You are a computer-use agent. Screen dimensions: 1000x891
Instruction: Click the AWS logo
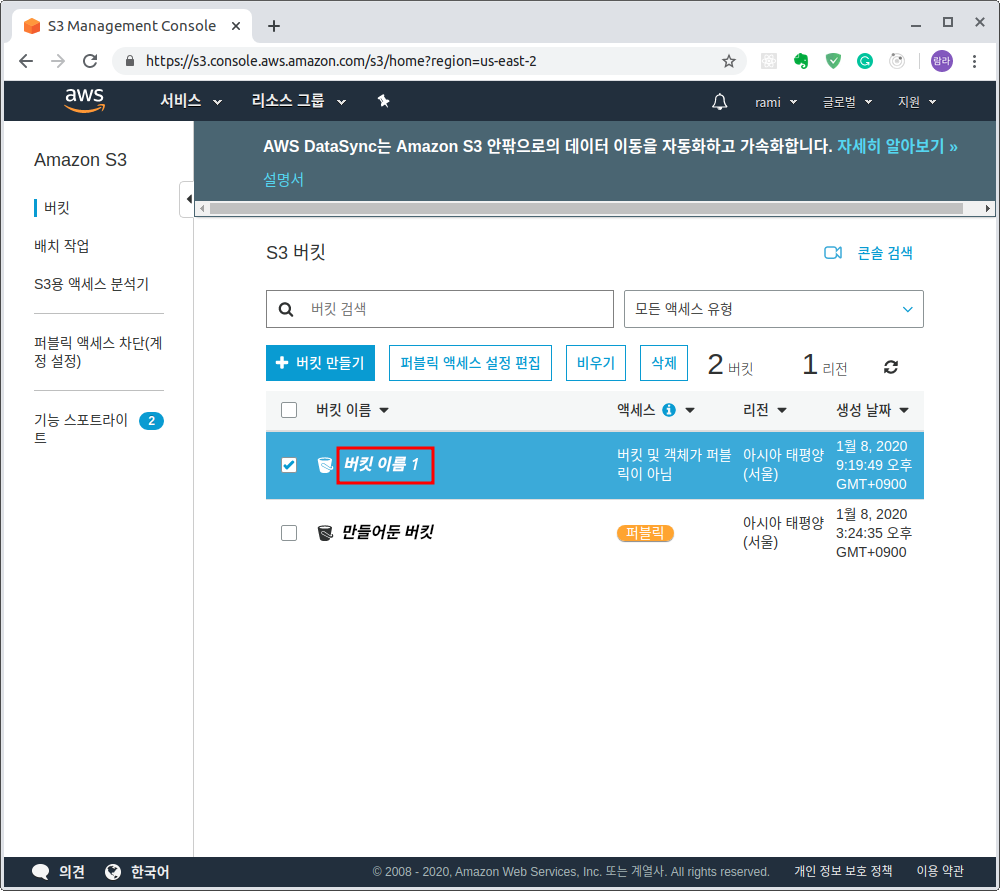point(84,100)
